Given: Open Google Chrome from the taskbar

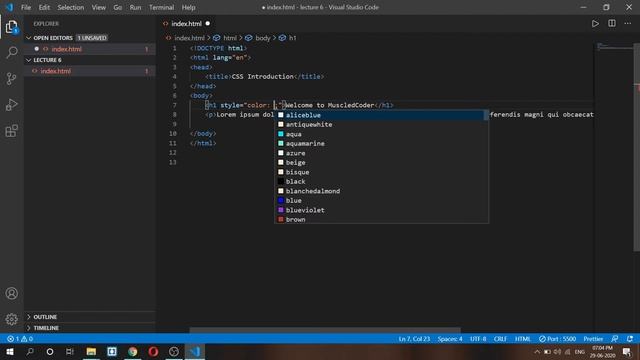Looking at the screenshot, I should coord(133,351).
